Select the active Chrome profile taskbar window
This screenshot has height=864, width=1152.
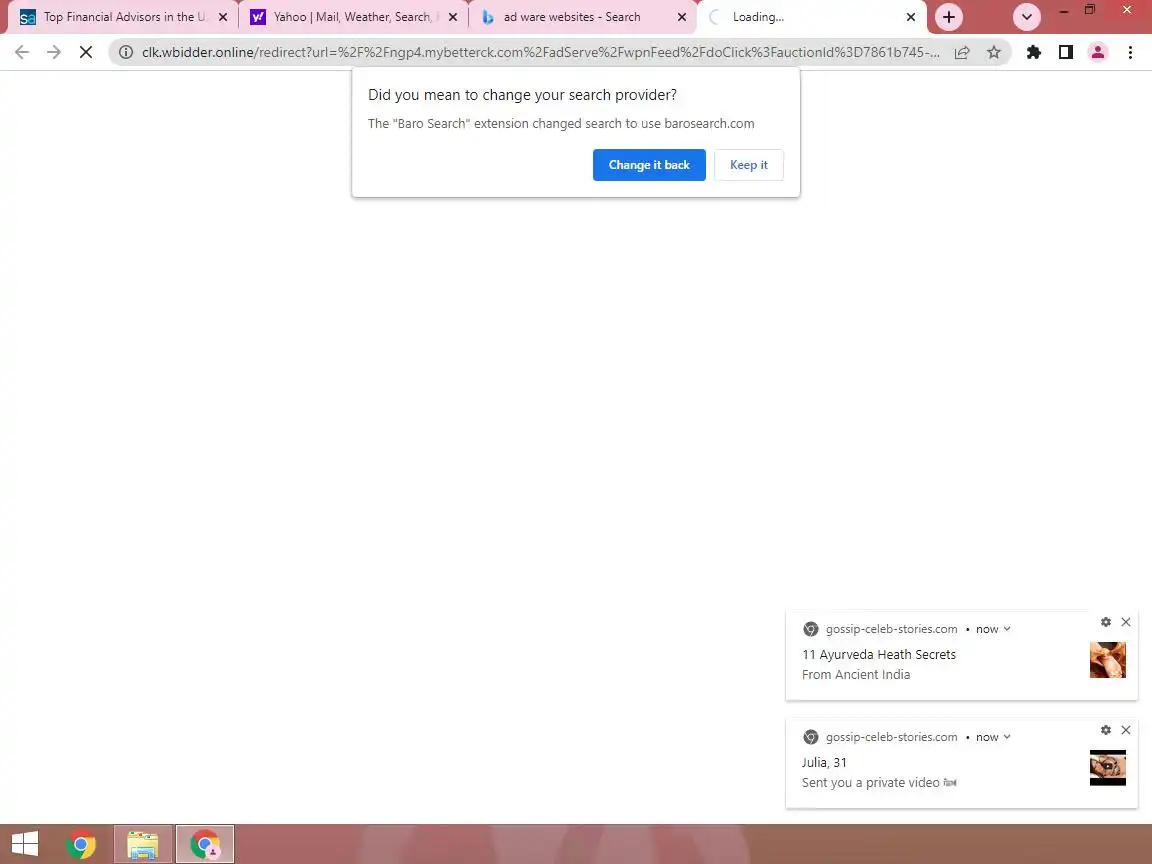(x=205, y=844)
